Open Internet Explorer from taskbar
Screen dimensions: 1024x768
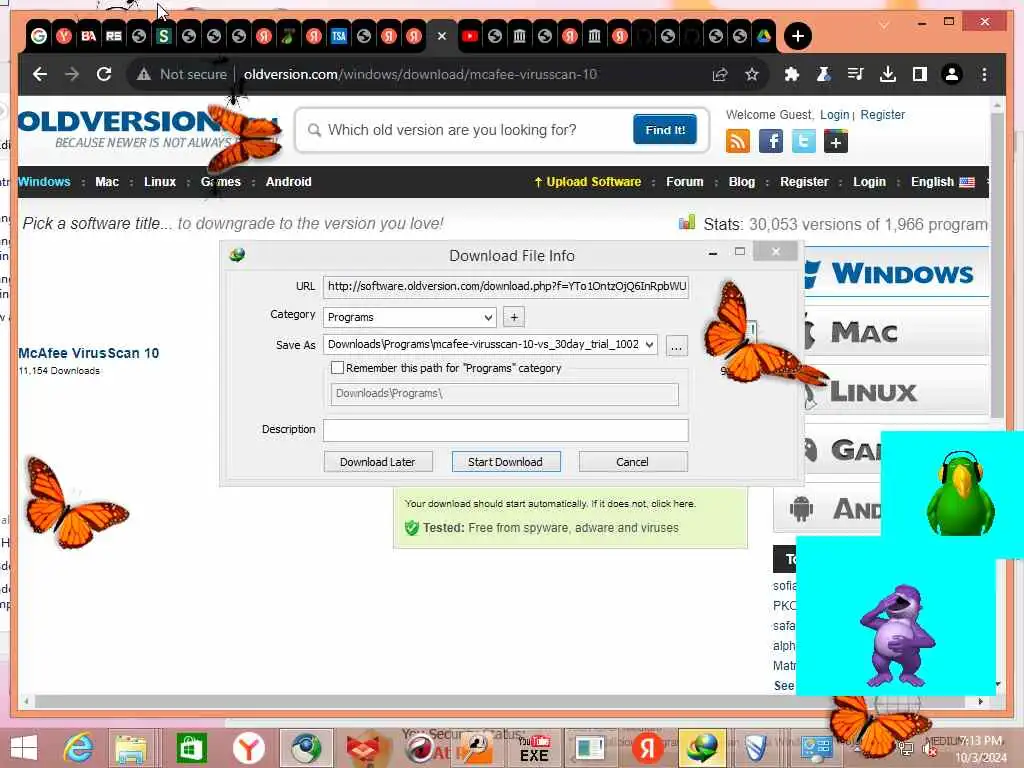point(78,748)
